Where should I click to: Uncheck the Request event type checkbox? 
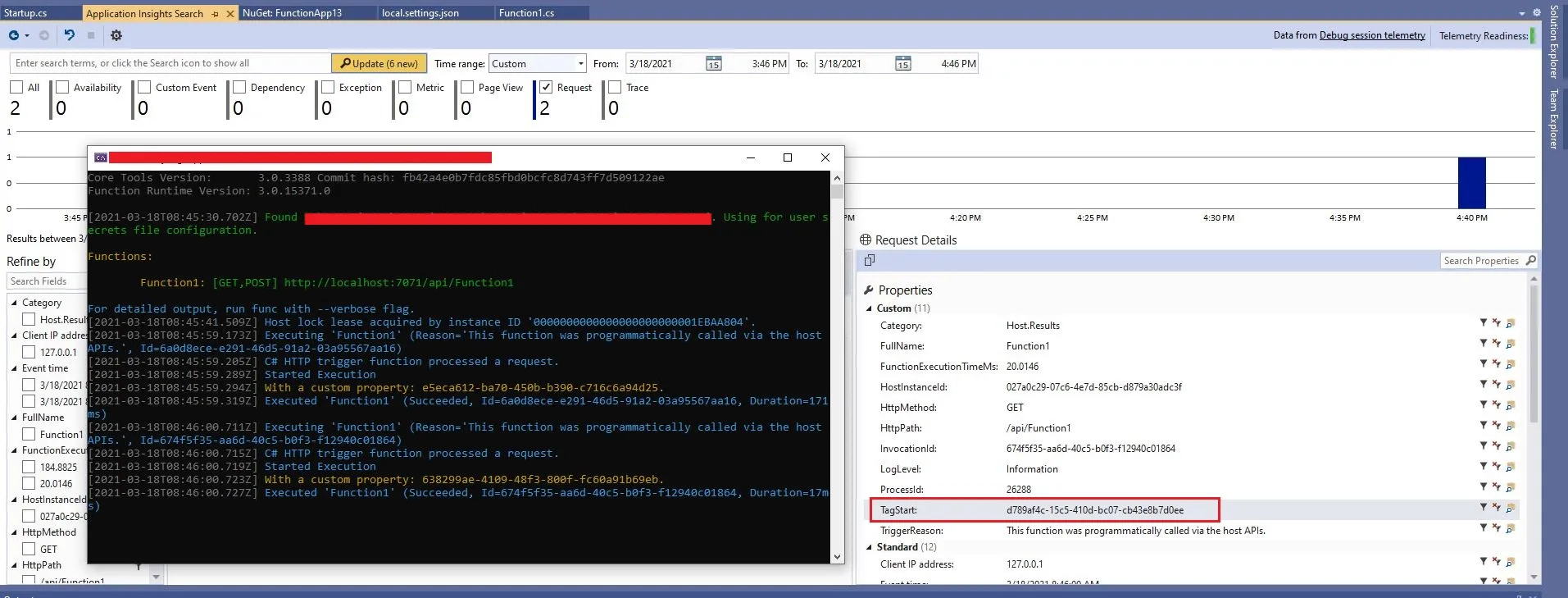(x=546, y=87)
